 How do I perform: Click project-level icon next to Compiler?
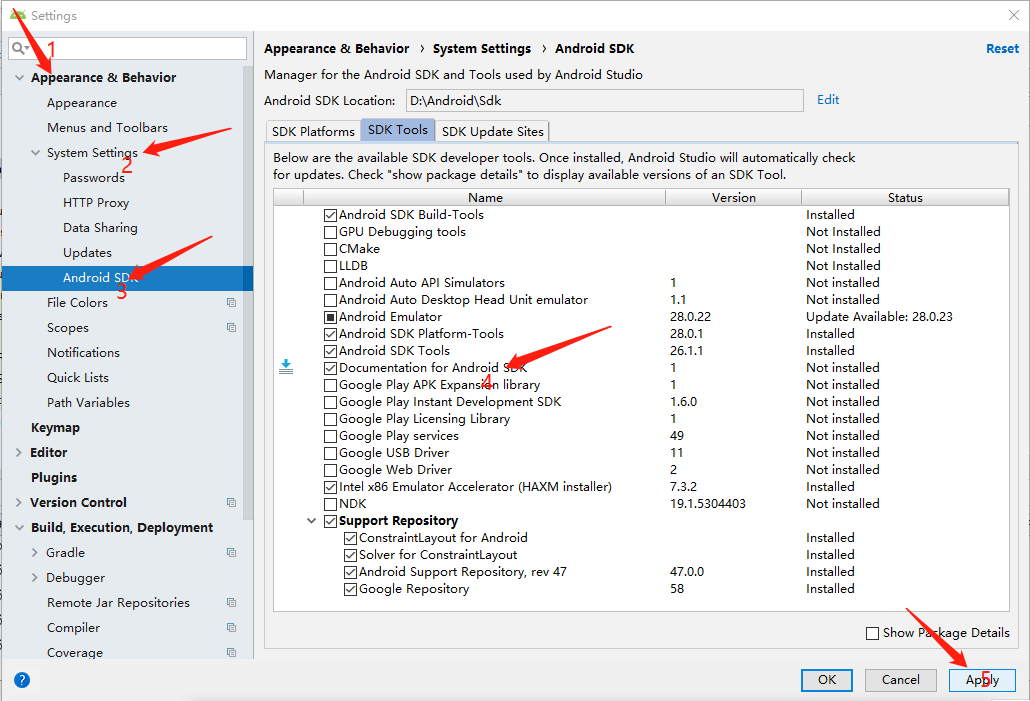231,627
